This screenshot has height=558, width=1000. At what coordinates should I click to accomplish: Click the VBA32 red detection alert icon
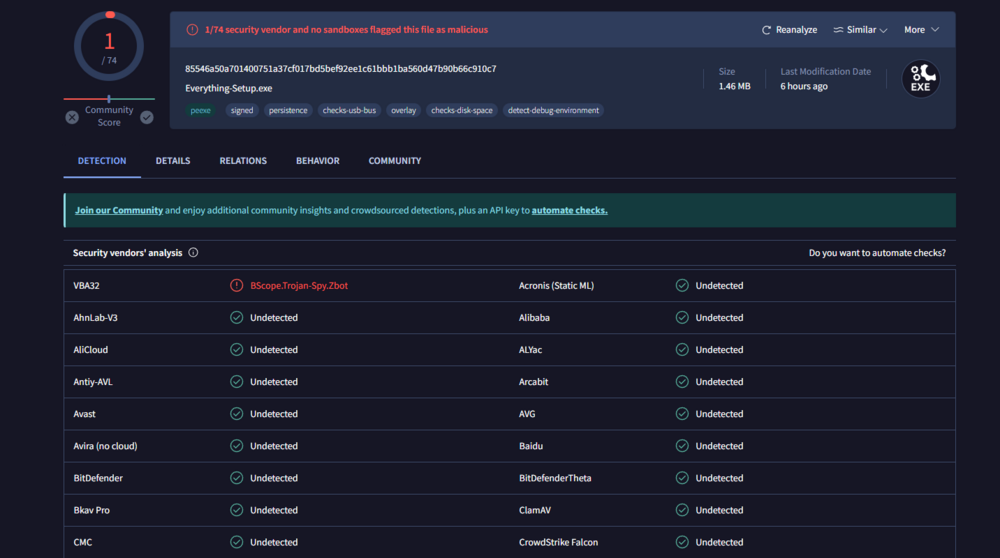(x=237, y=286)
